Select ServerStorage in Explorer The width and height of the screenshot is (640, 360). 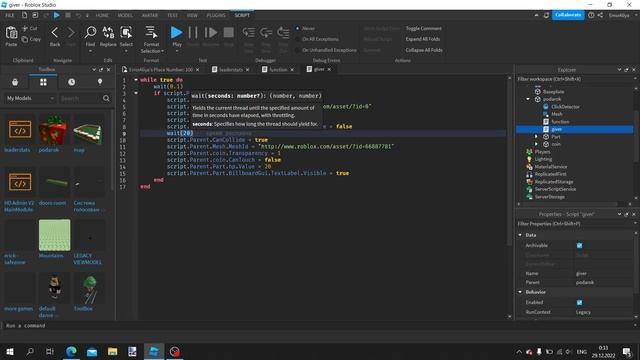tap(550, 197)
